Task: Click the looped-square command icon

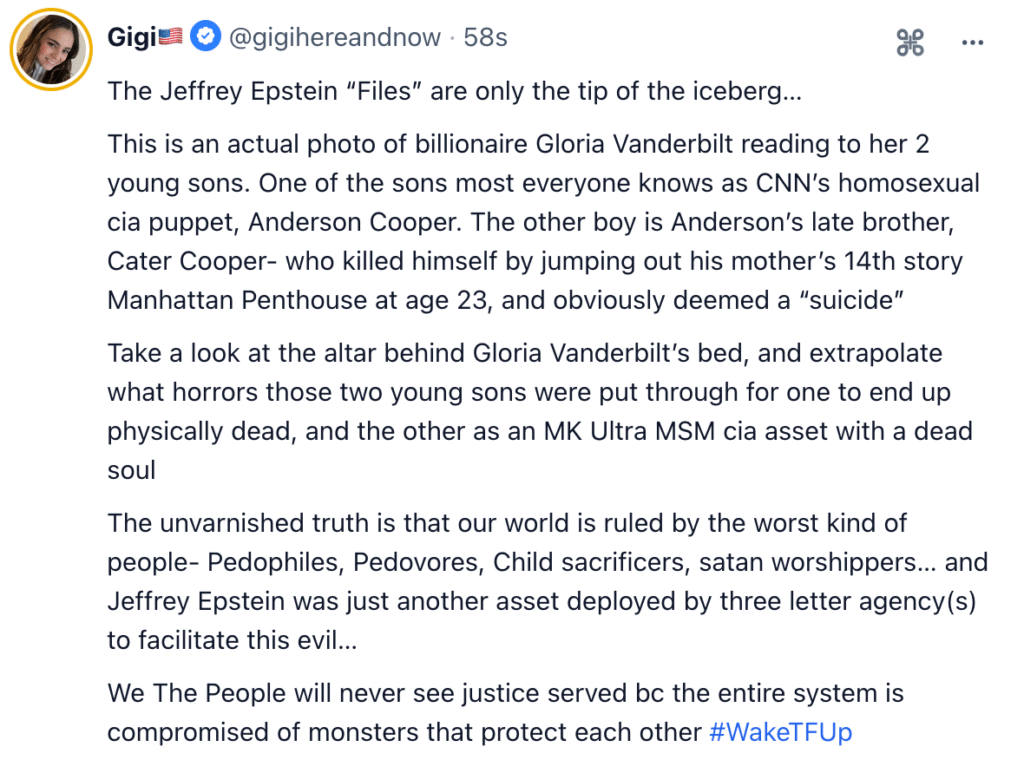Action: (x=910, y=42)
